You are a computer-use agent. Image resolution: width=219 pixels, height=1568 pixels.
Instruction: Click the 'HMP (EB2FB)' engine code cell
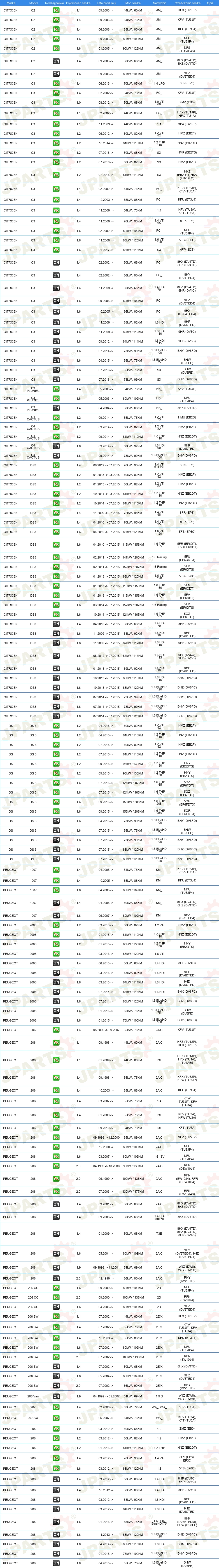pyautogui.click(x=187, y=153)
